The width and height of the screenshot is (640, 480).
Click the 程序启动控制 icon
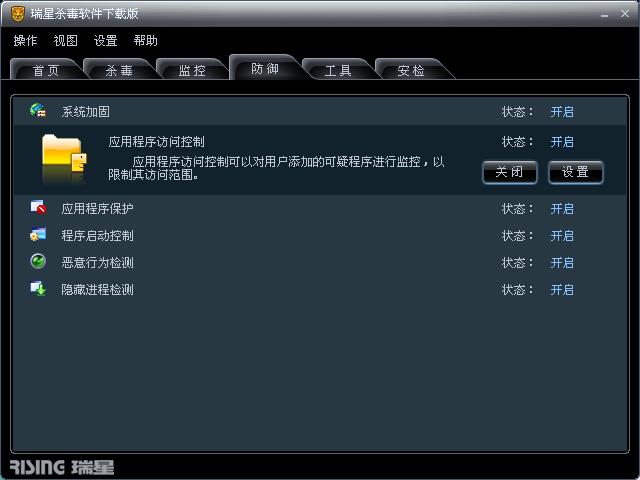tap(38, 235)
